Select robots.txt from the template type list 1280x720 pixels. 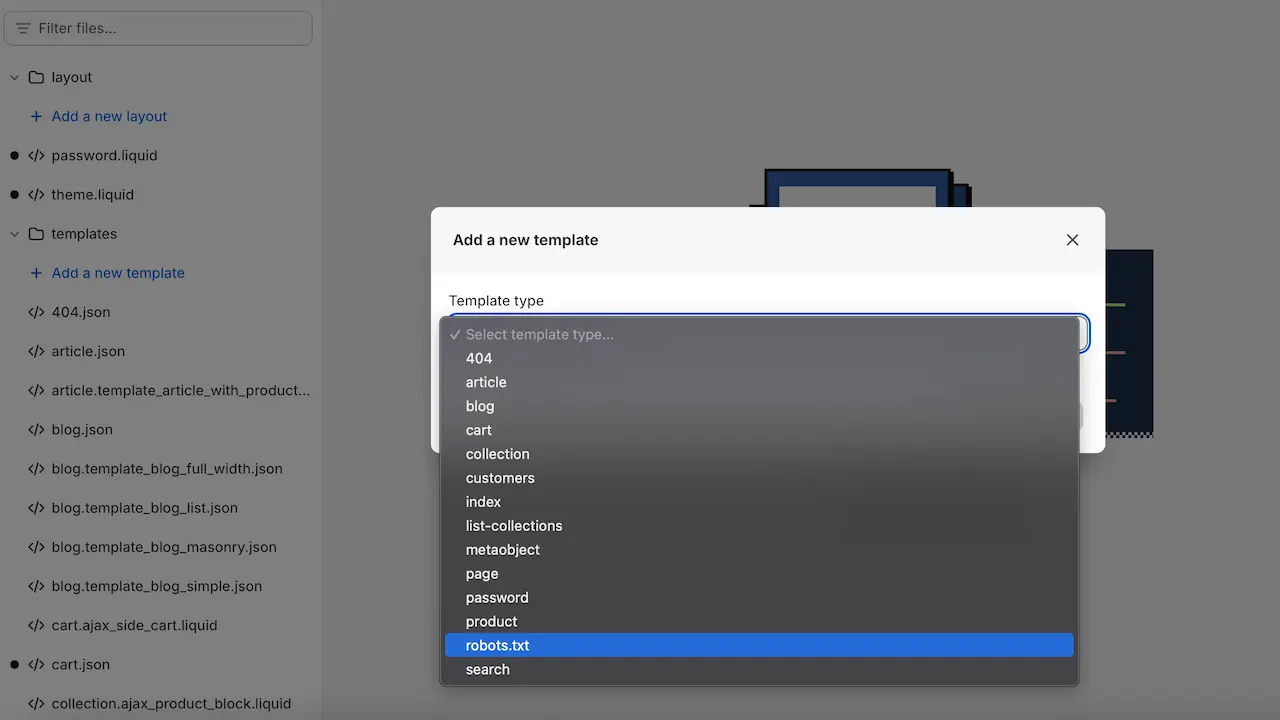pos(497,646)
